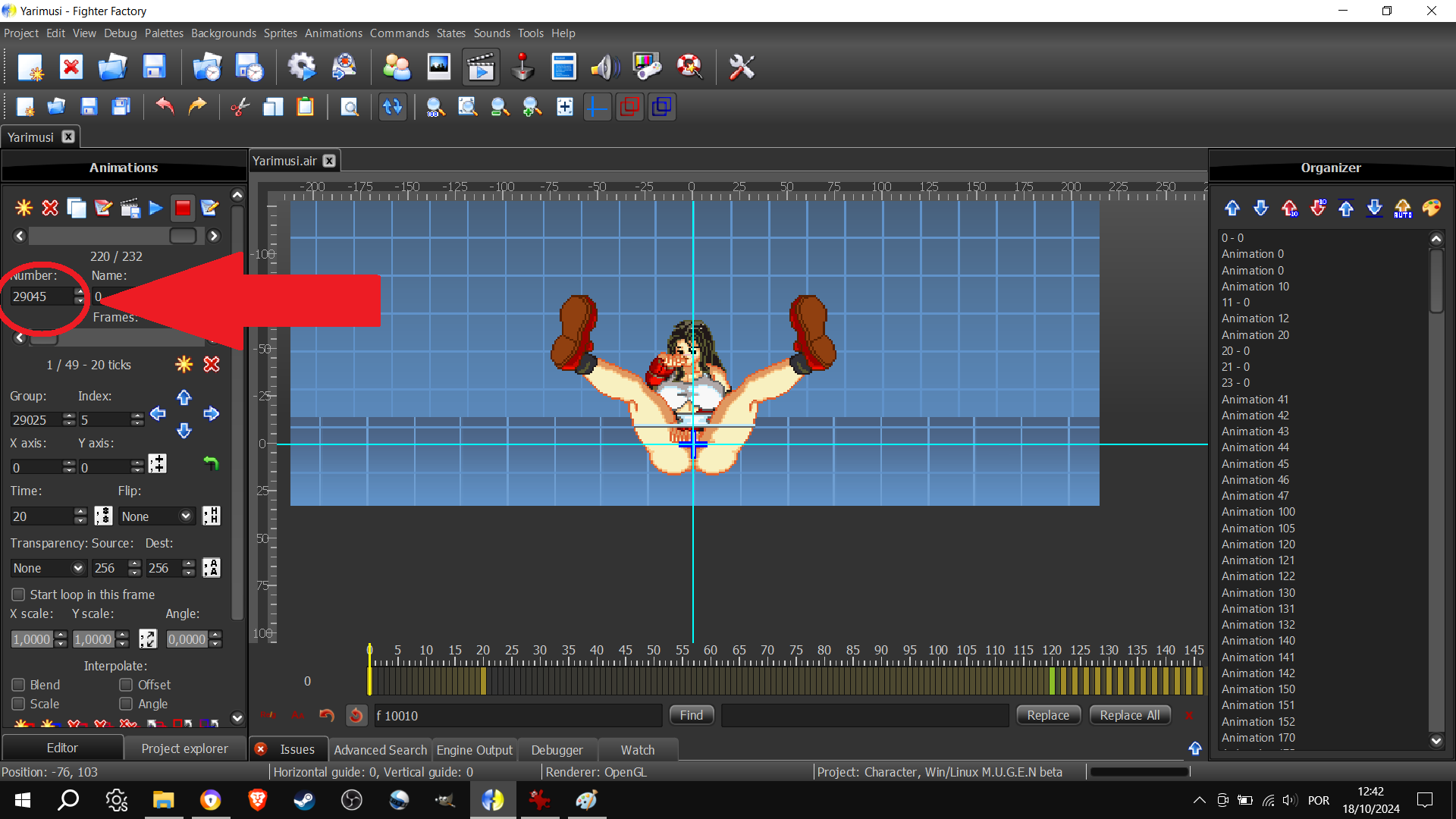Open the Palettes menu

[164, 33]
